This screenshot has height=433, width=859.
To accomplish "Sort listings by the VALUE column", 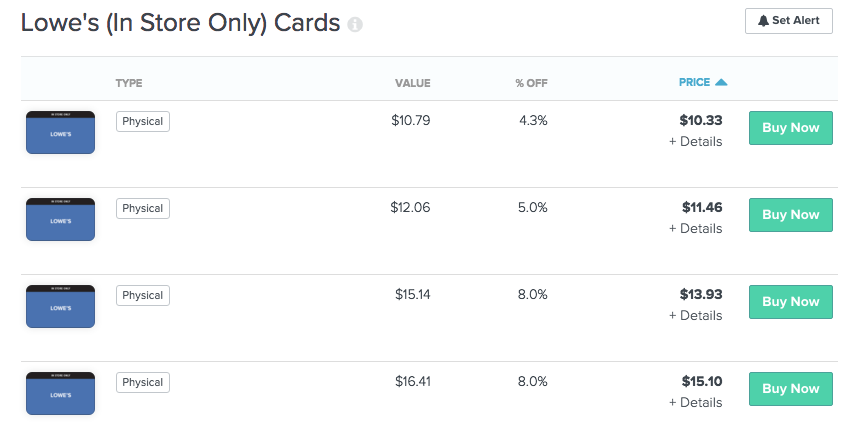I will (x=413, y=83).
